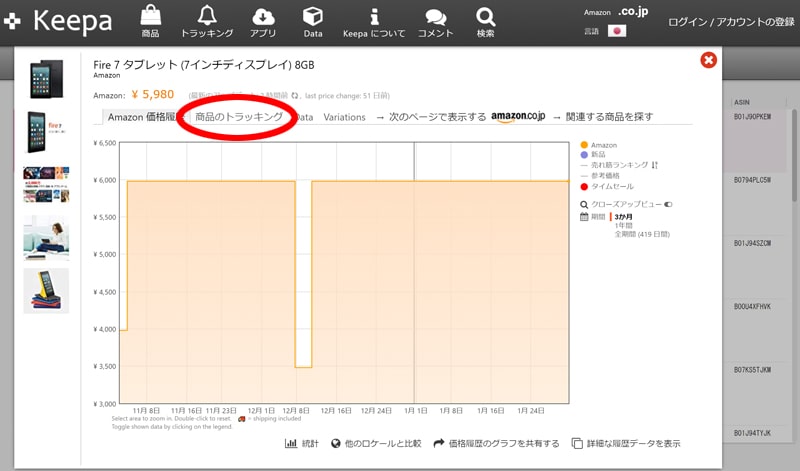Open the 検索 magnifier search
This screenshot has height=471, width=800.
click(x=485, y=21)
